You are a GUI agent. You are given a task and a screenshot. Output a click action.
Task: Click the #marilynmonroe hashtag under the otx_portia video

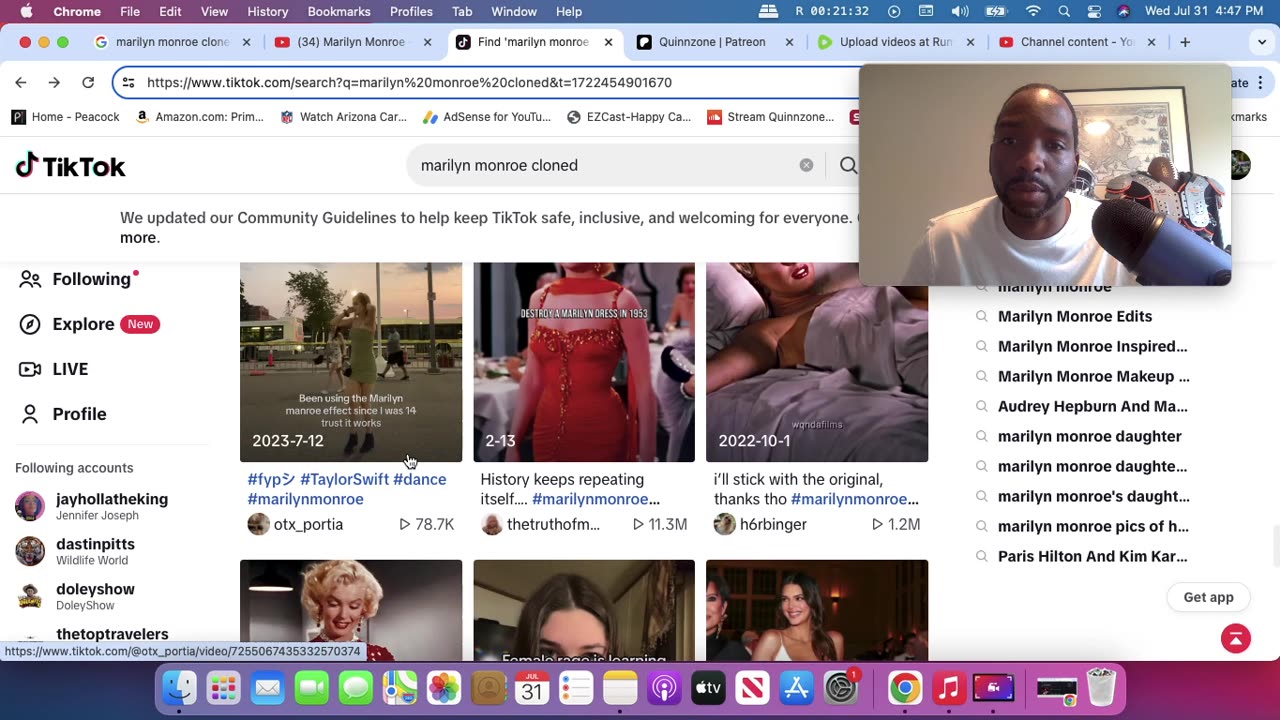click(305, 499)
